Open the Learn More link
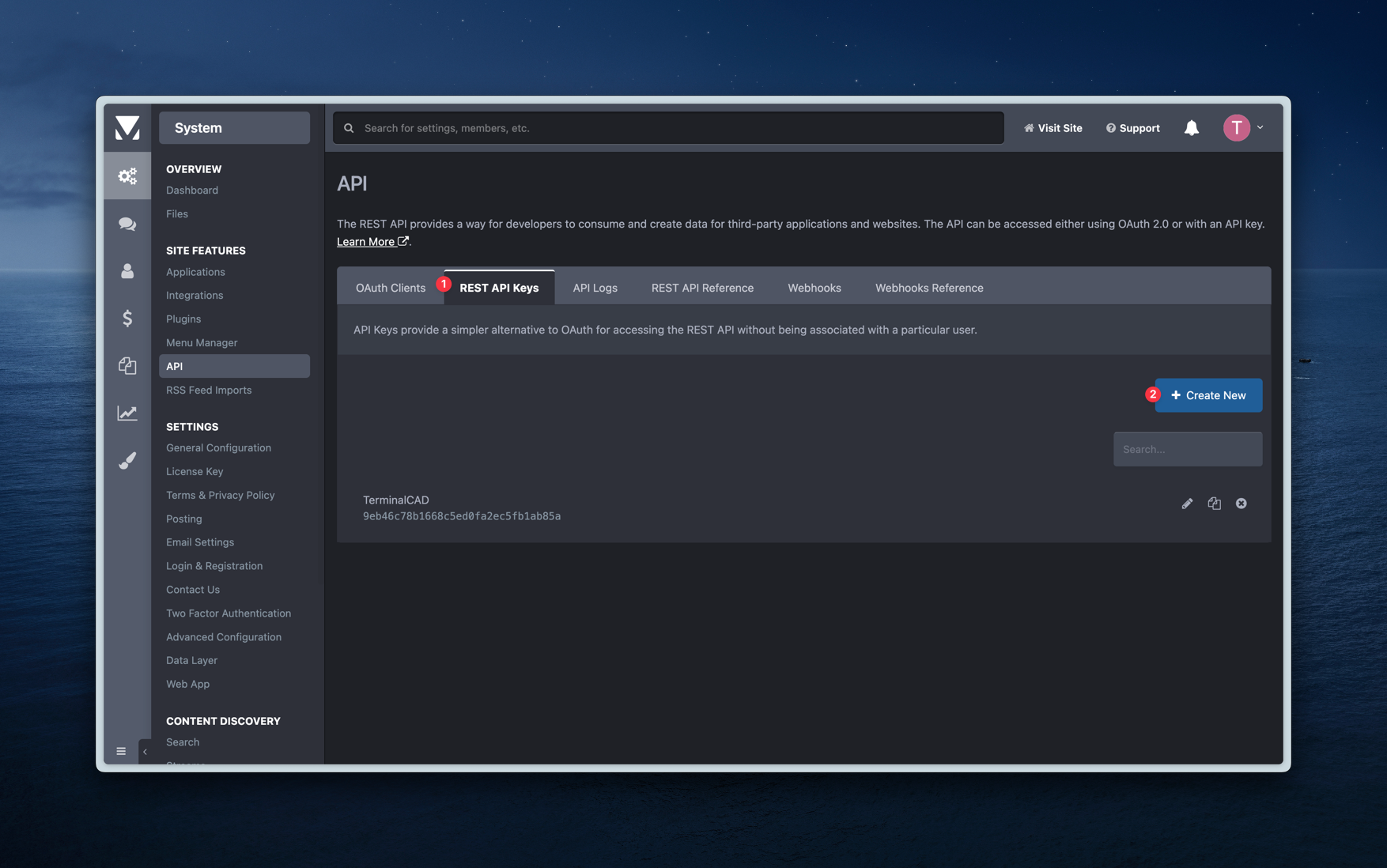 pyautogui.click(x=367, y=241)
